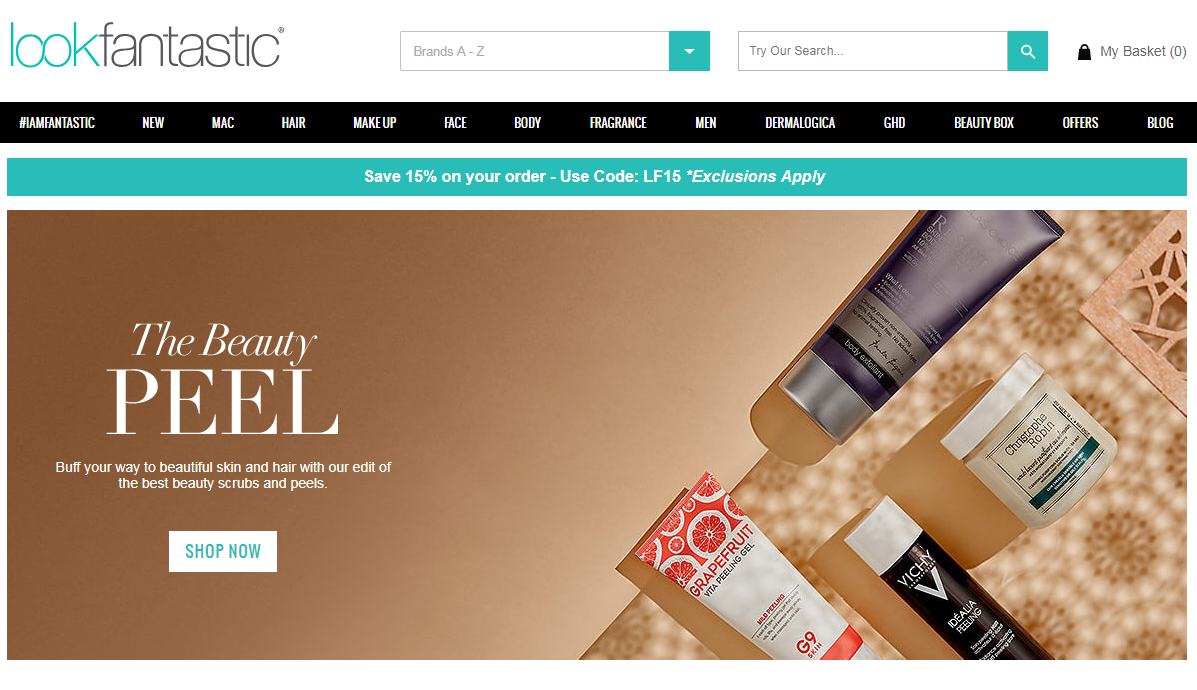Open the shopping bag basket icon
This screenshot has height=690, width=1197.
tap(1084, 52)
